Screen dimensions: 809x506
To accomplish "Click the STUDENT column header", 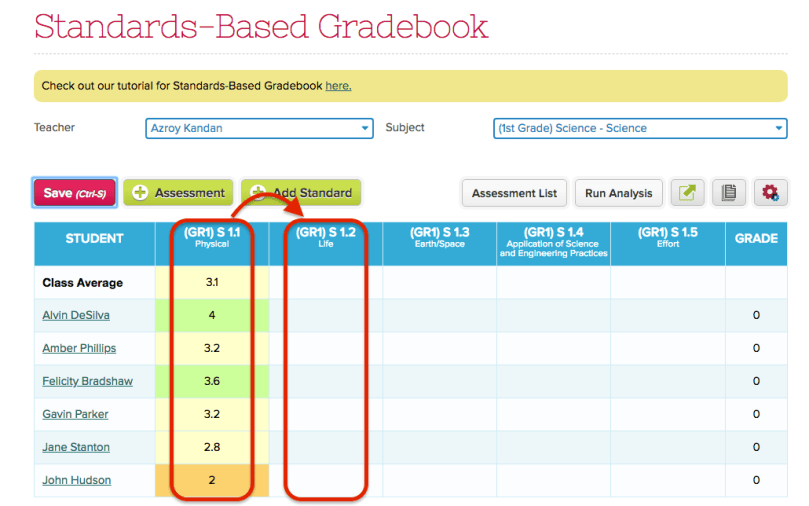I will [94, 243].
